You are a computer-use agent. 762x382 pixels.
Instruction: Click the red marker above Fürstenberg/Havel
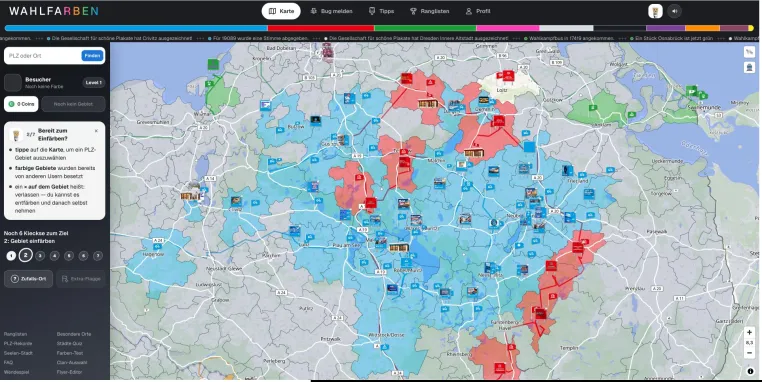(540, 313)
